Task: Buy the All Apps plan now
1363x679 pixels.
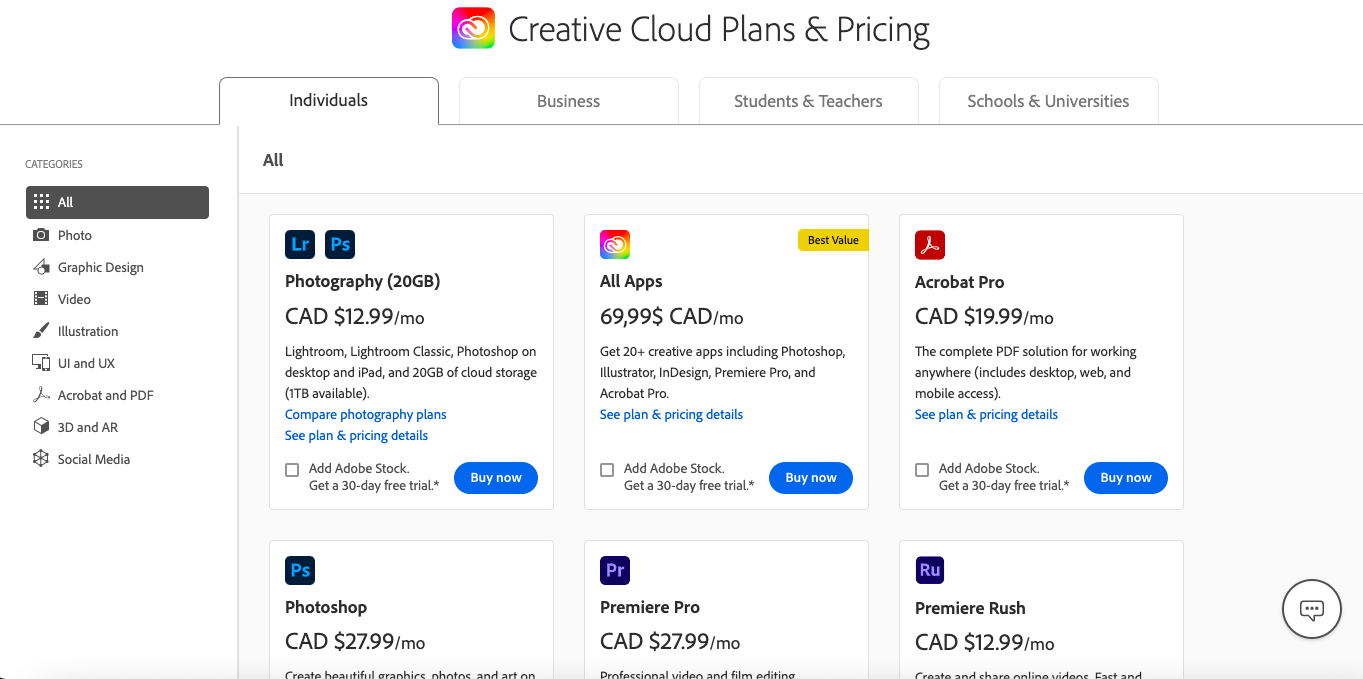Action: click(x=810, y=478)
